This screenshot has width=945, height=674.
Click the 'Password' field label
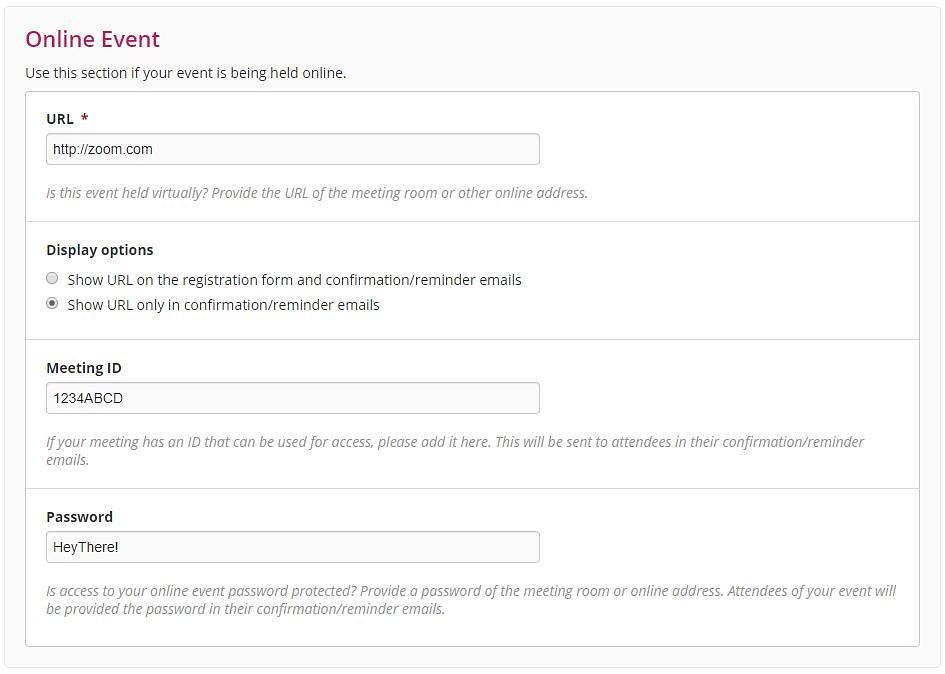(x=80, y=517)
